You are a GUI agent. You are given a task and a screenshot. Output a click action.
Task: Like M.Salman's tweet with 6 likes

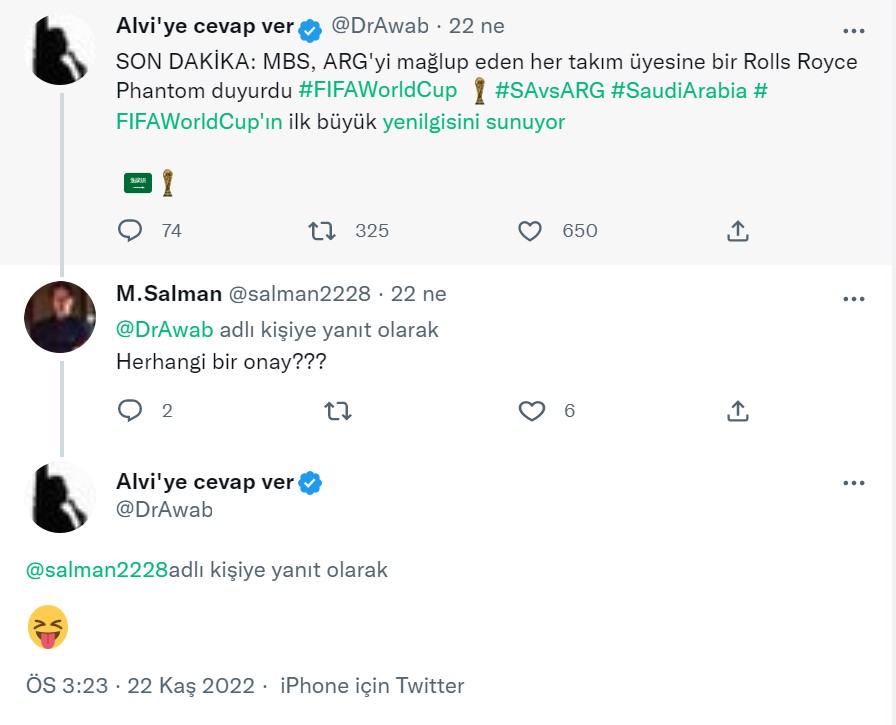click(531, 411)
